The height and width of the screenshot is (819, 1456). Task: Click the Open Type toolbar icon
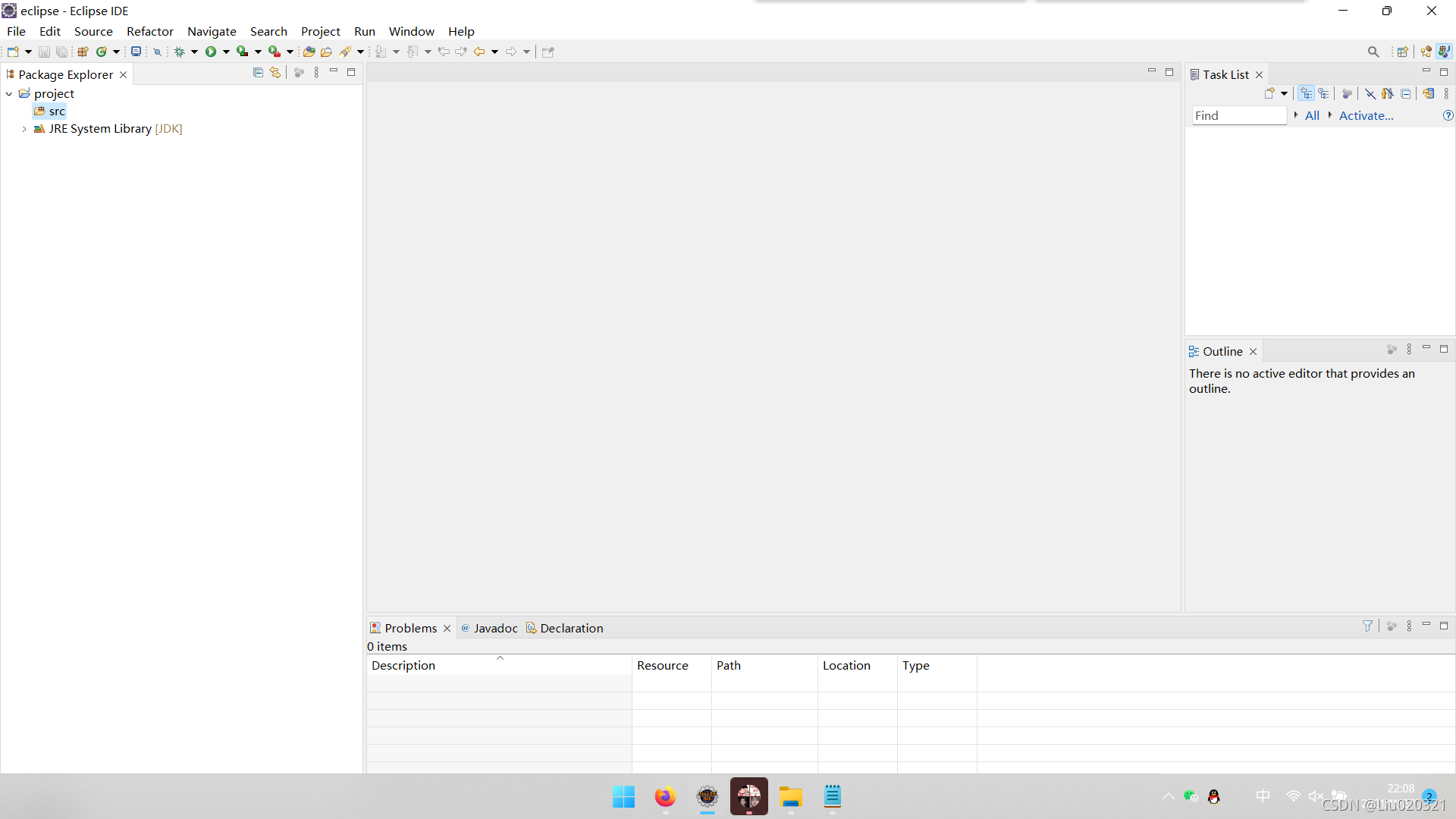(309, 52)
